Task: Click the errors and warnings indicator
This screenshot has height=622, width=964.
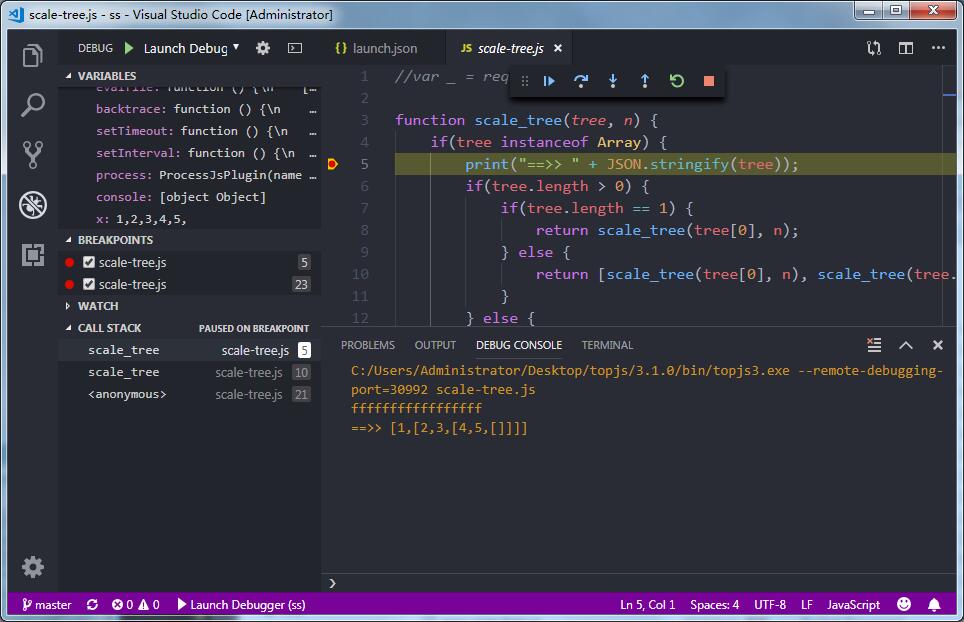Action: point(137,604)
